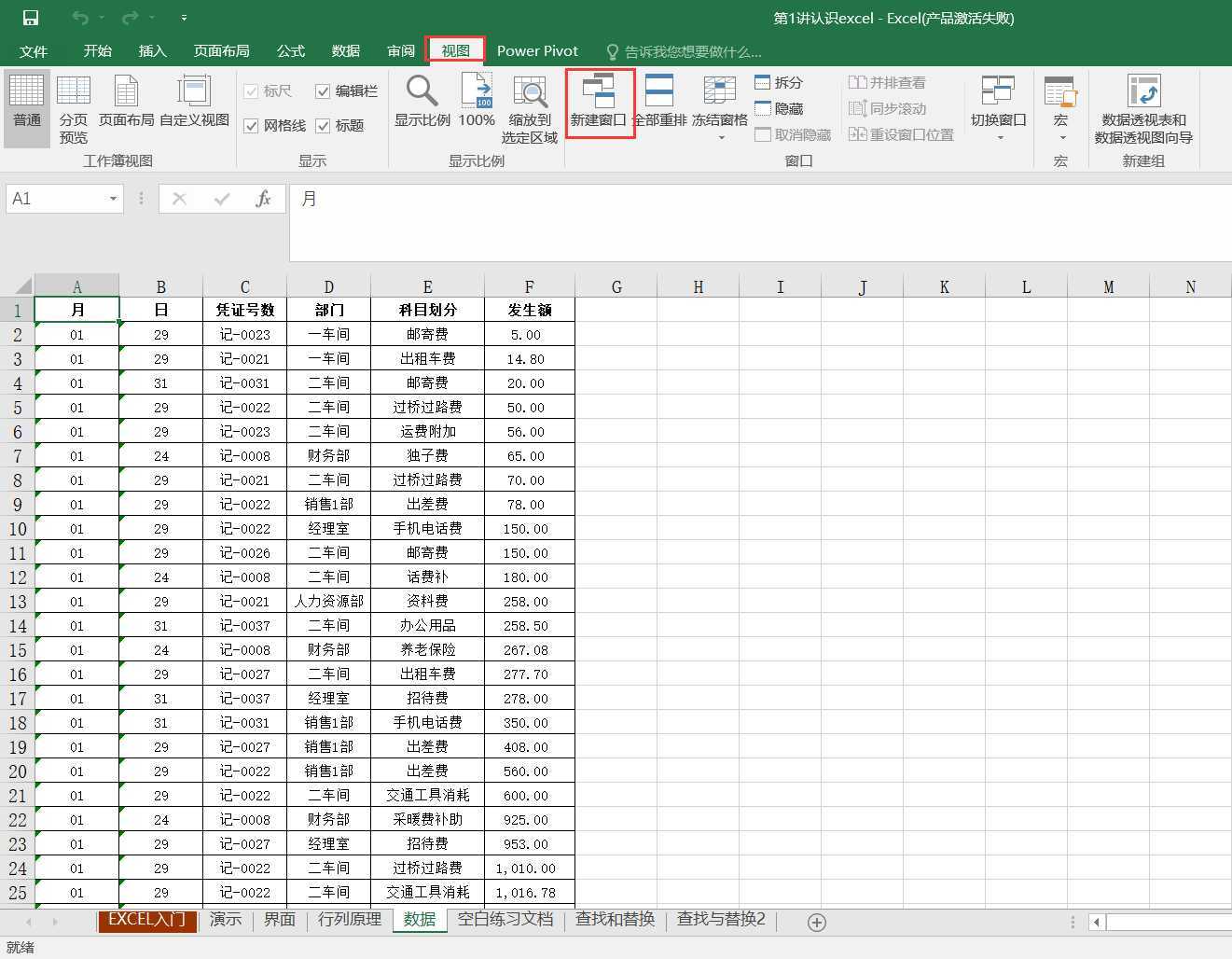Click the 发生额 header cell
The width and height of the screenshot is (1232, 959).
click(530, 310)
